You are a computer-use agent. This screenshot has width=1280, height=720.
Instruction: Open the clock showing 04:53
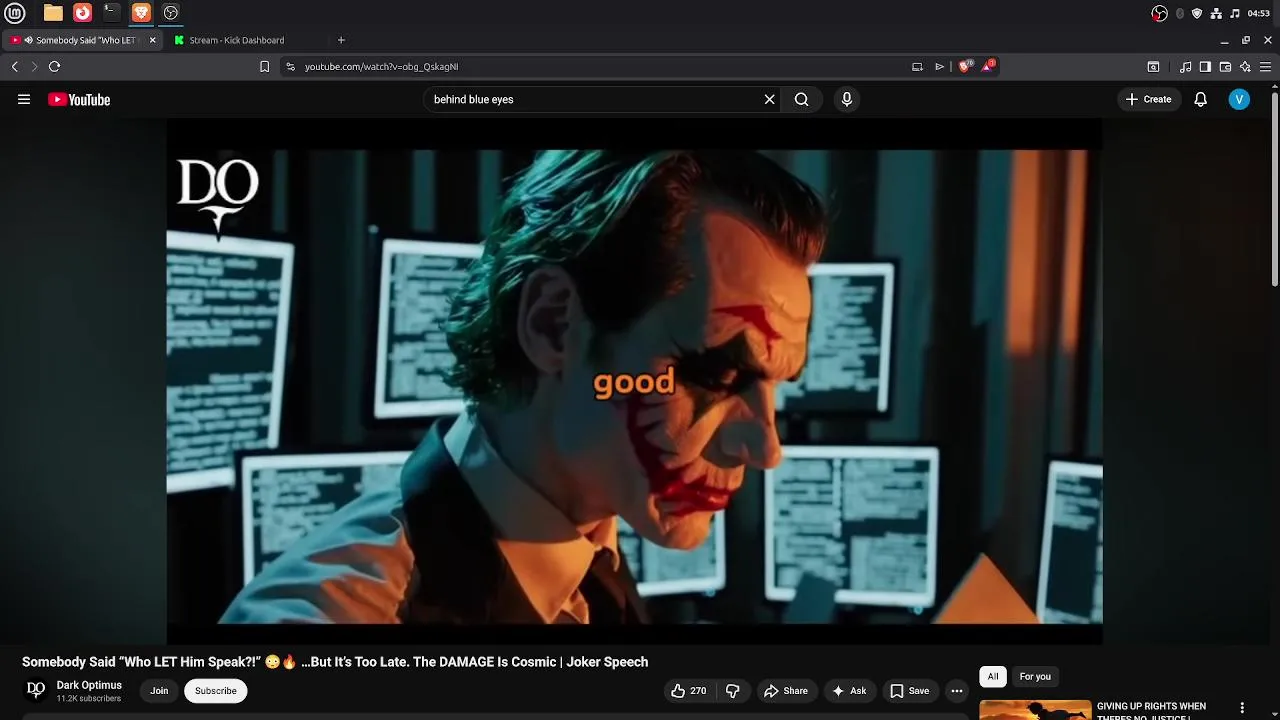coord(1259,13)
